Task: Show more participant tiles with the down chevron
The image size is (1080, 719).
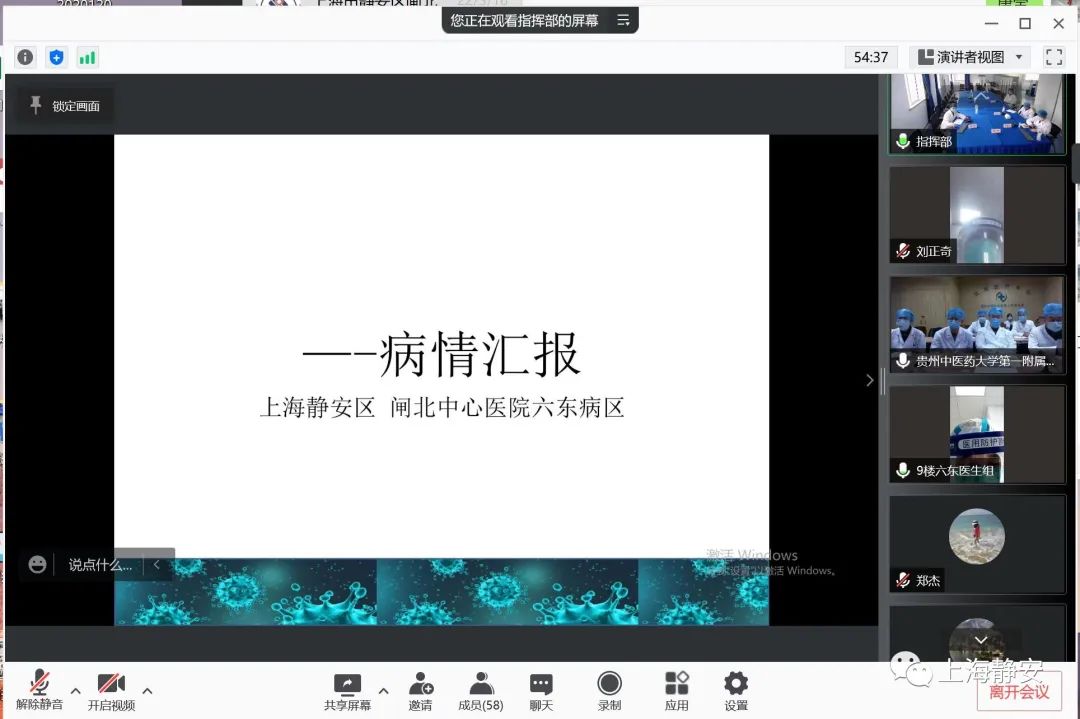Action: 981,640
